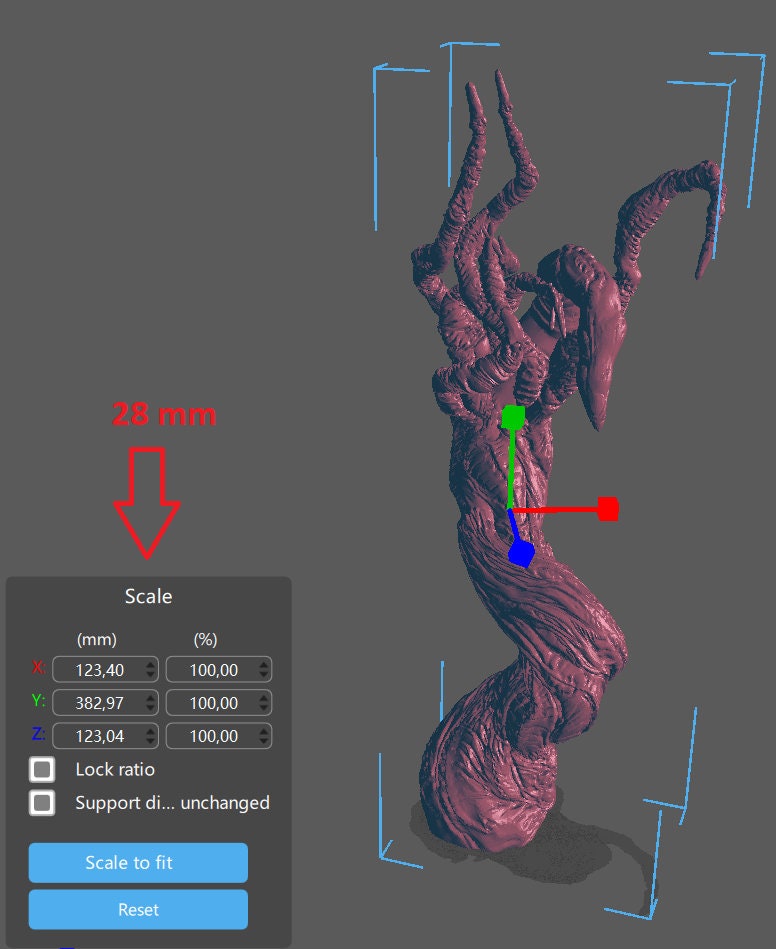
Task: Select the X percentage scale field
Action: [210, 670]
